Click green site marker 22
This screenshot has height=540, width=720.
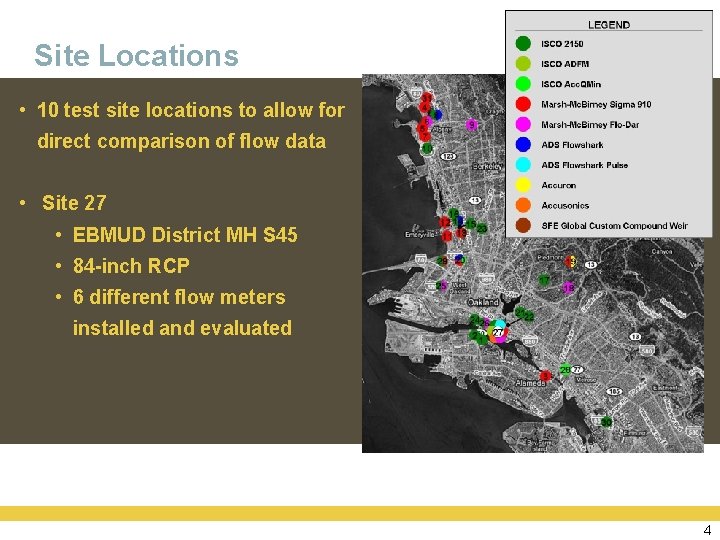(529, 317)
